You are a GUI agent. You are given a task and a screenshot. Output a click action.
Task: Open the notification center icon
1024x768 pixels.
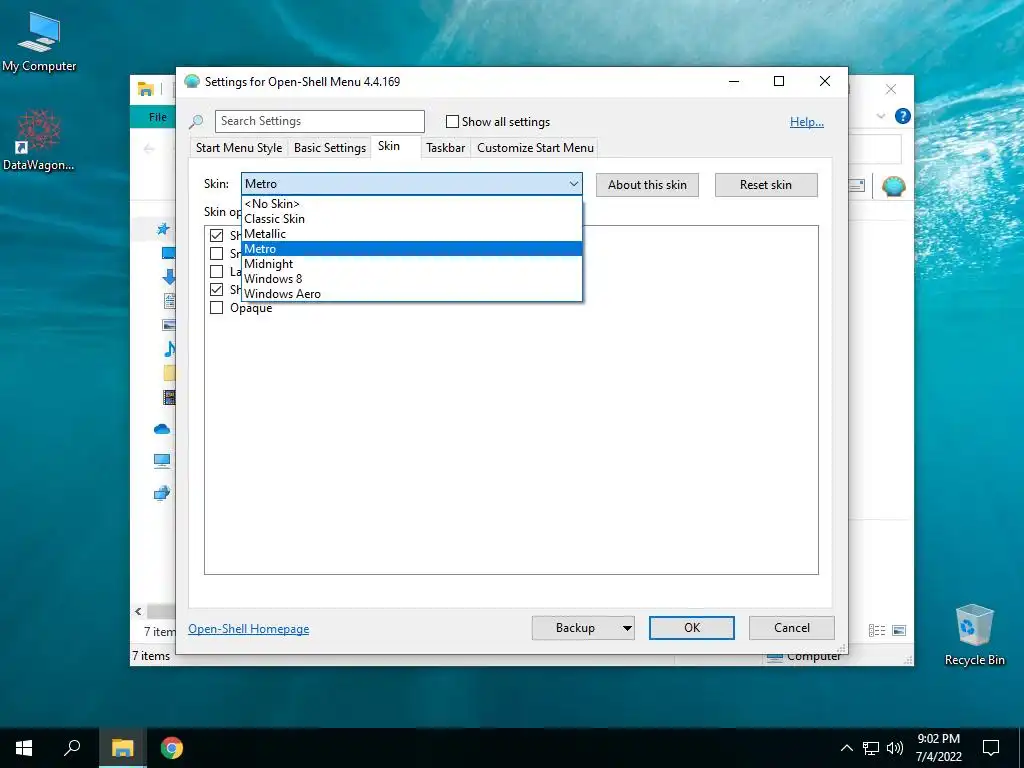tap(991, 748)
